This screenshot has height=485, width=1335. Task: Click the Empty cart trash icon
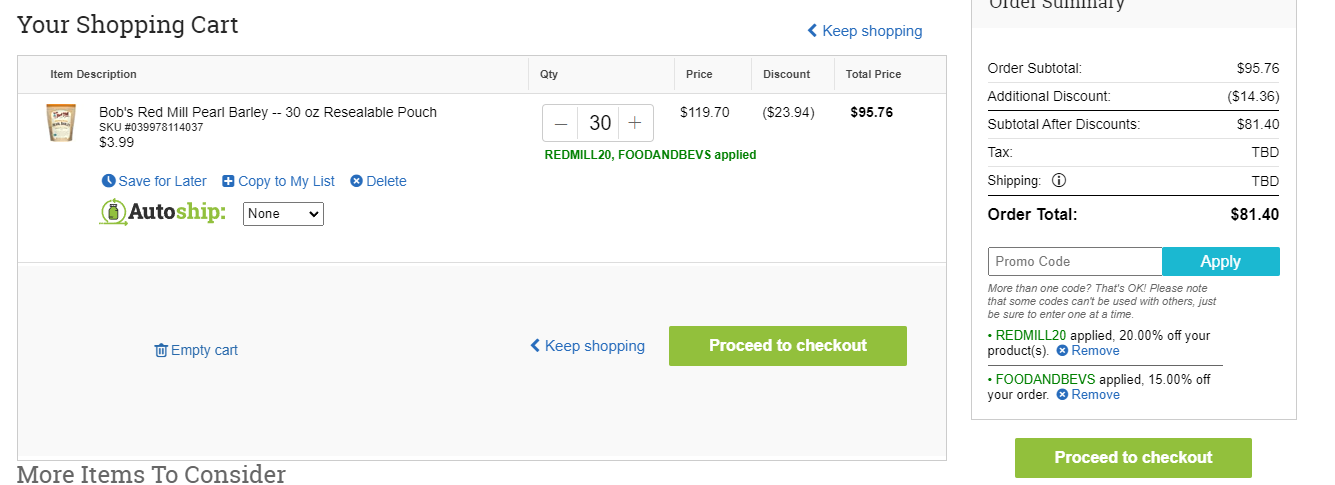(161, 350)
